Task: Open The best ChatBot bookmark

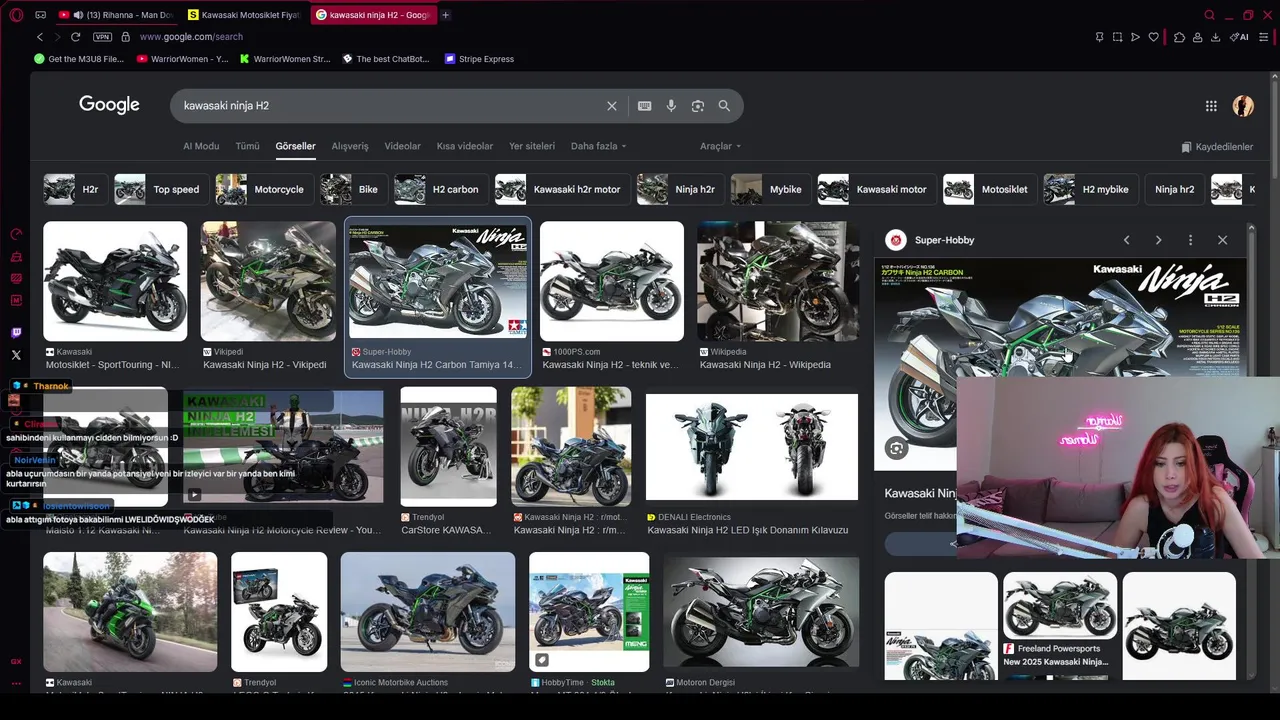Action: [385, 59]
